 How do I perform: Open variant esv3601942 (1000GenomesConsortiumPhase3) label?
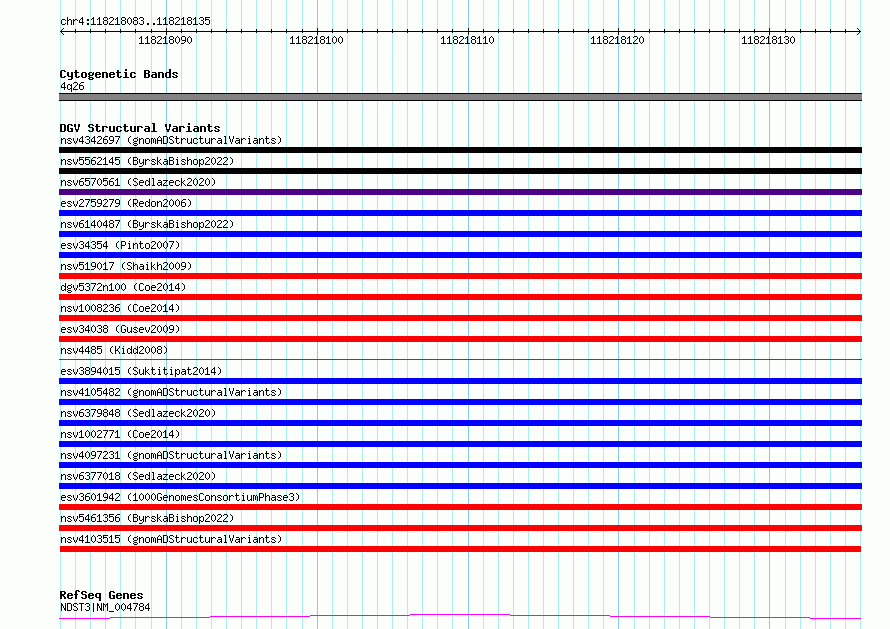180,497
